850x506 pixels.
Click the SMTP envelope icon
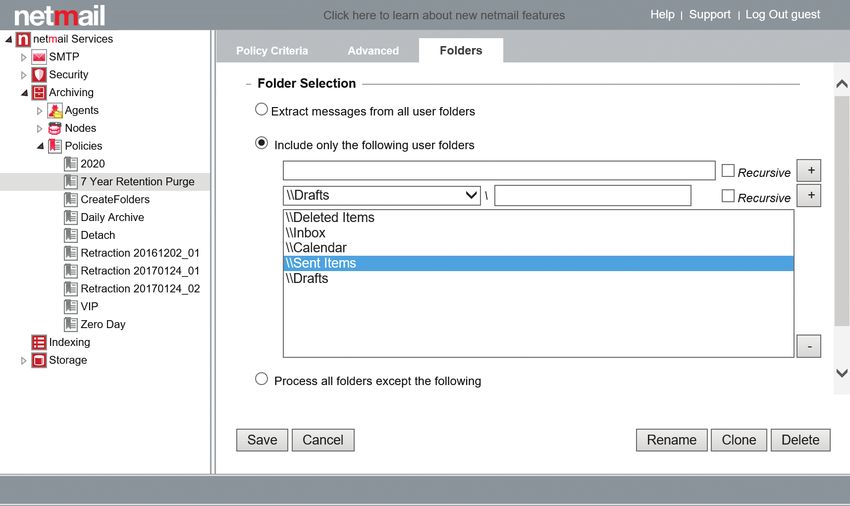tap(38, 57)
